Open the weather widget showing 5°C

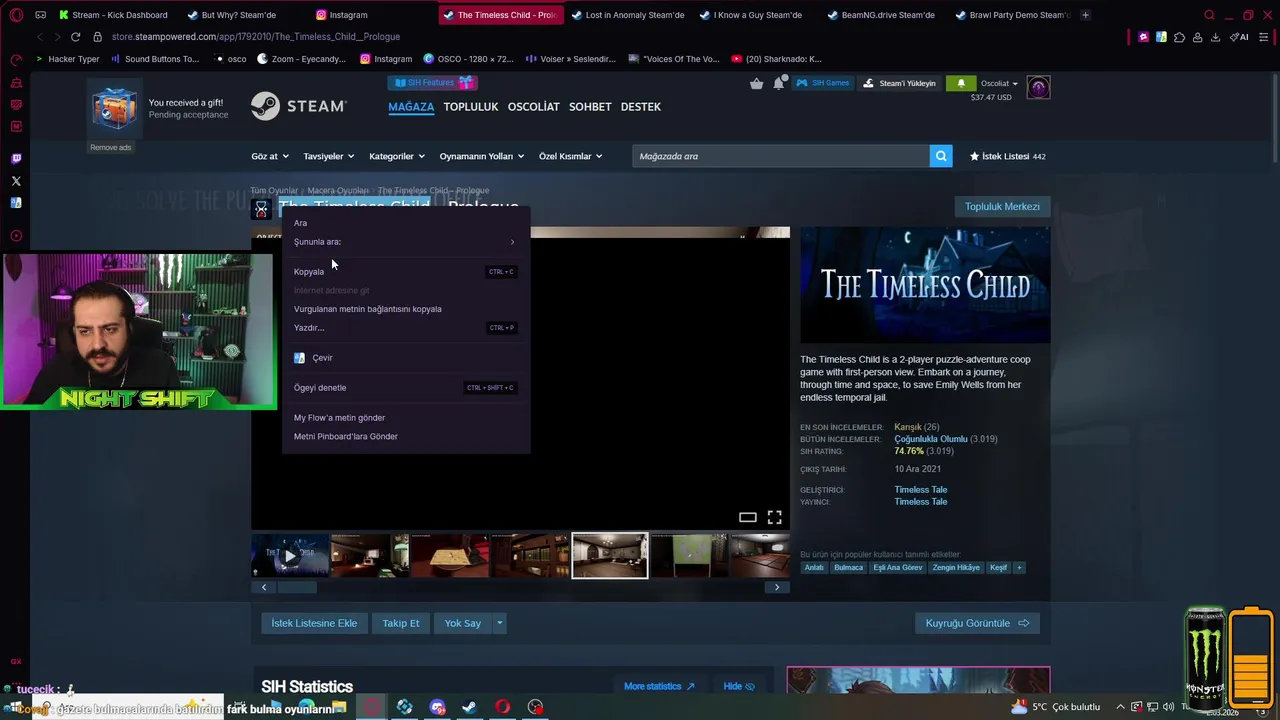coord(1055,707)
